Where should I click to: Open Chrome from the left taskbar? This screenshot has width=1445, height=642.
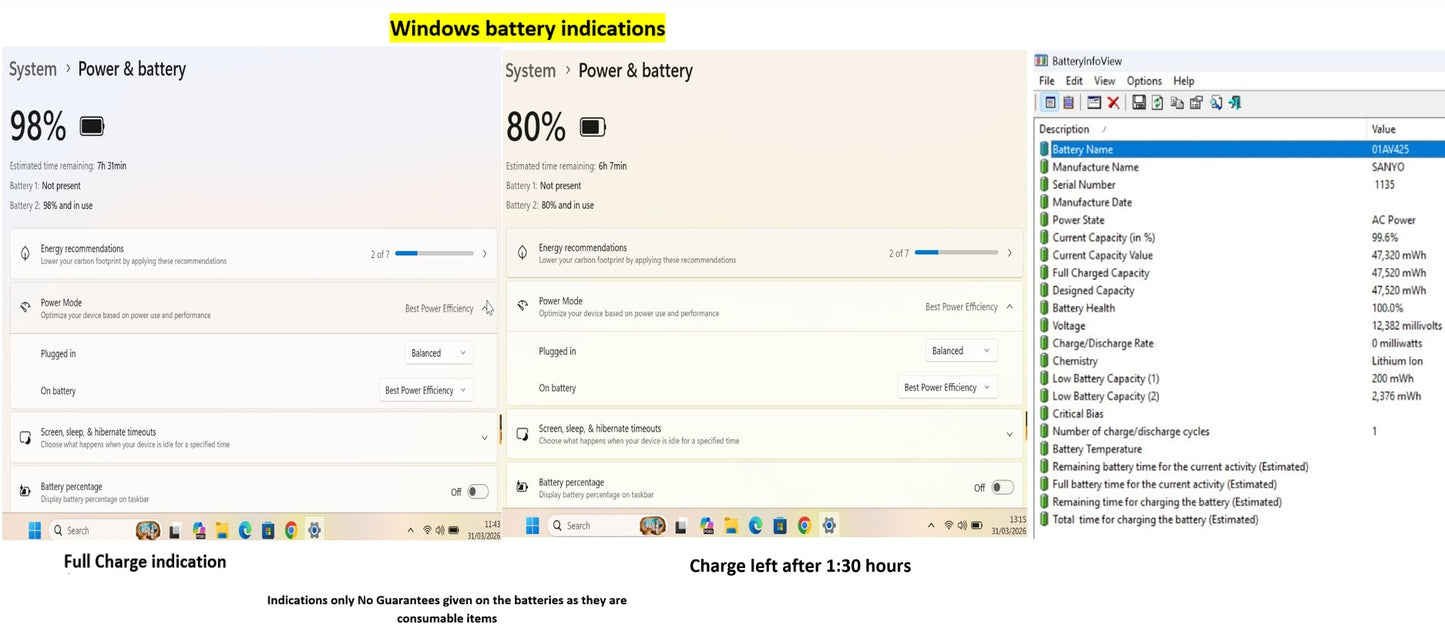291,530
